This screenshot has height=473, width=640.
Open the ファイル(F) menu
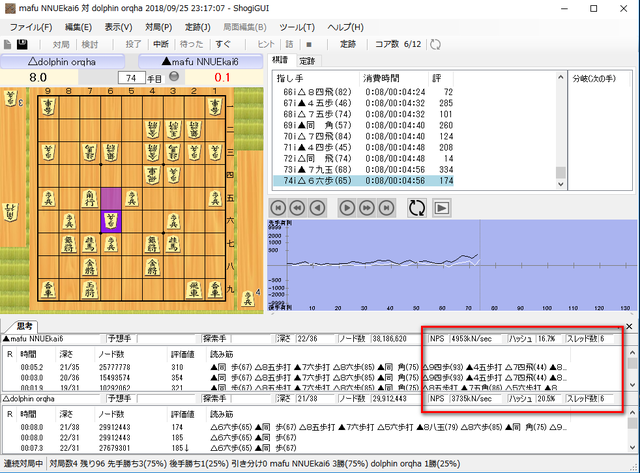point(31,27)
